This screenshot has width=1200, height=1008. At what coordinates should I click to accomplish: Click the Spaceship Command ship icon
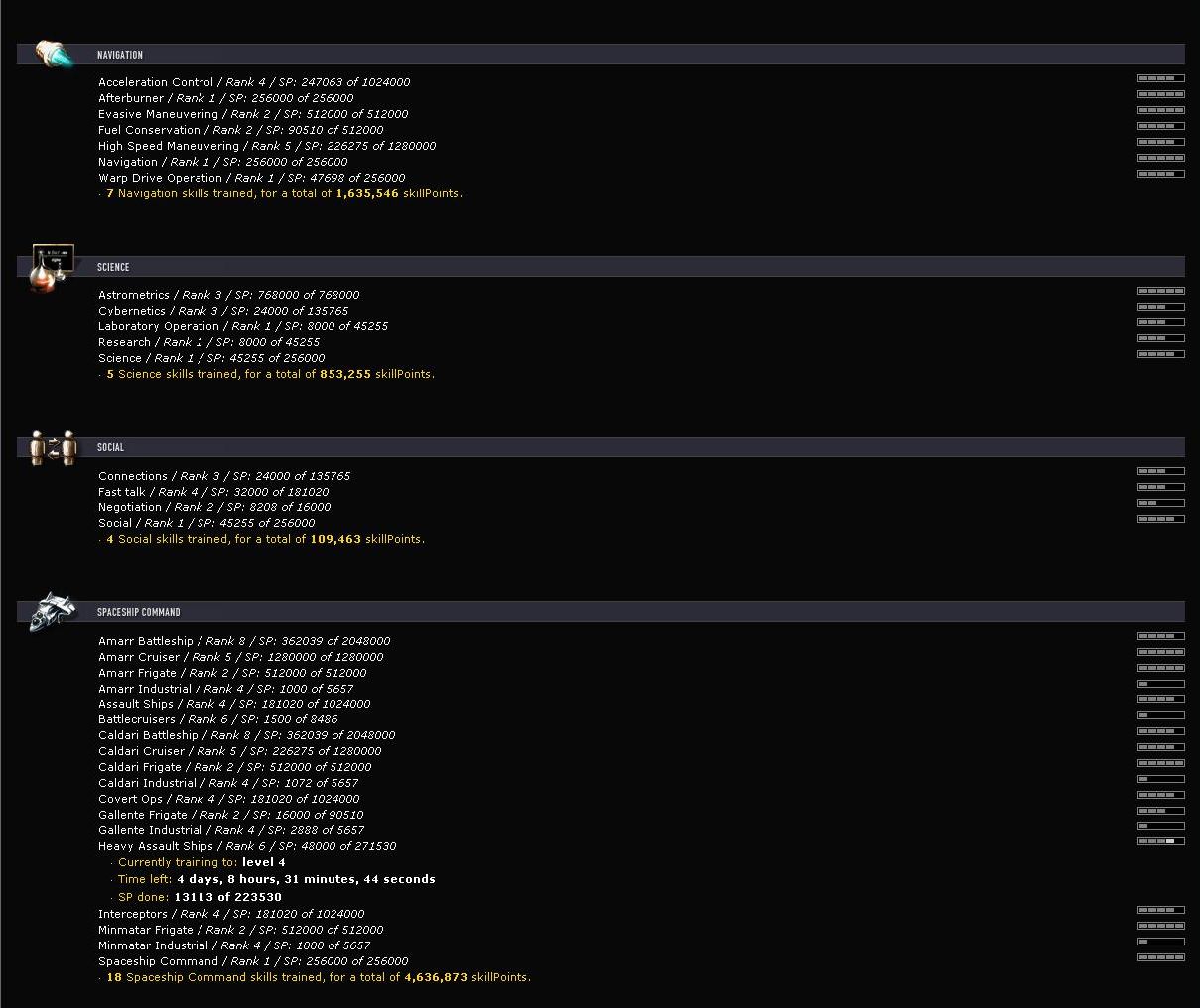pos(54,612)
